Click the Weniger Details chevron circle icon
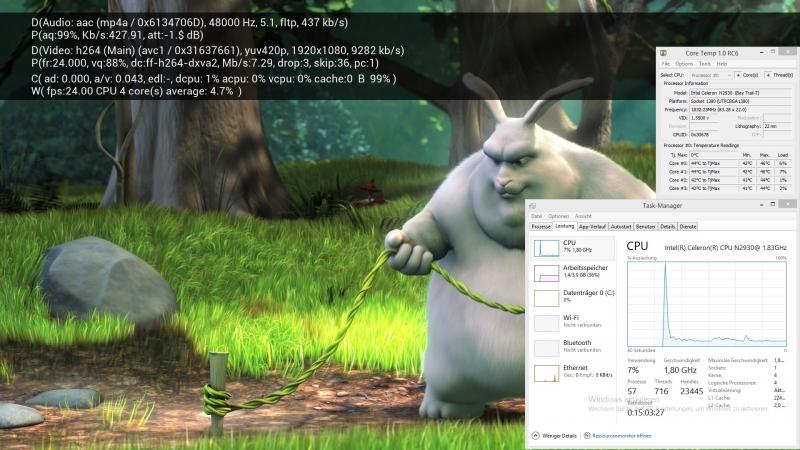Screen dimensions: 800x450 tap(535, 436)
